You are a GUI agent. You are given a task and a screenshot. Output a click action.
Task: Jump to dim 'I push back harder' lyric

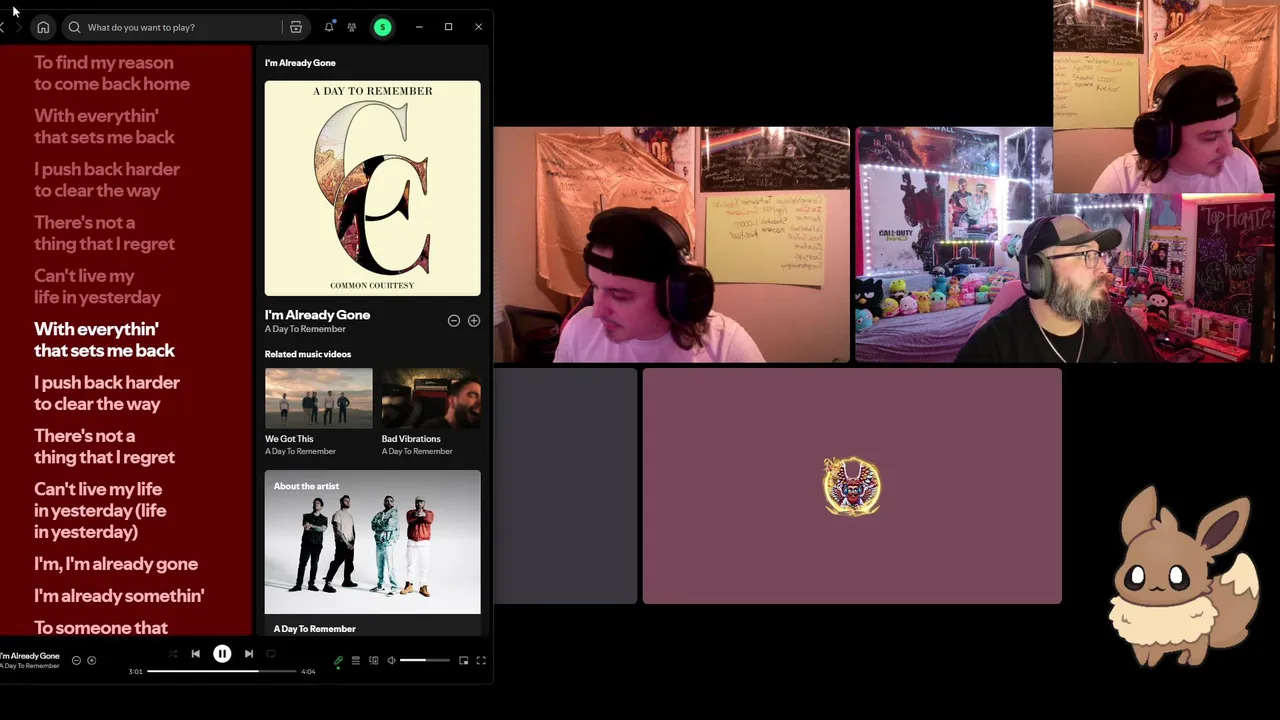click(107, 180)
